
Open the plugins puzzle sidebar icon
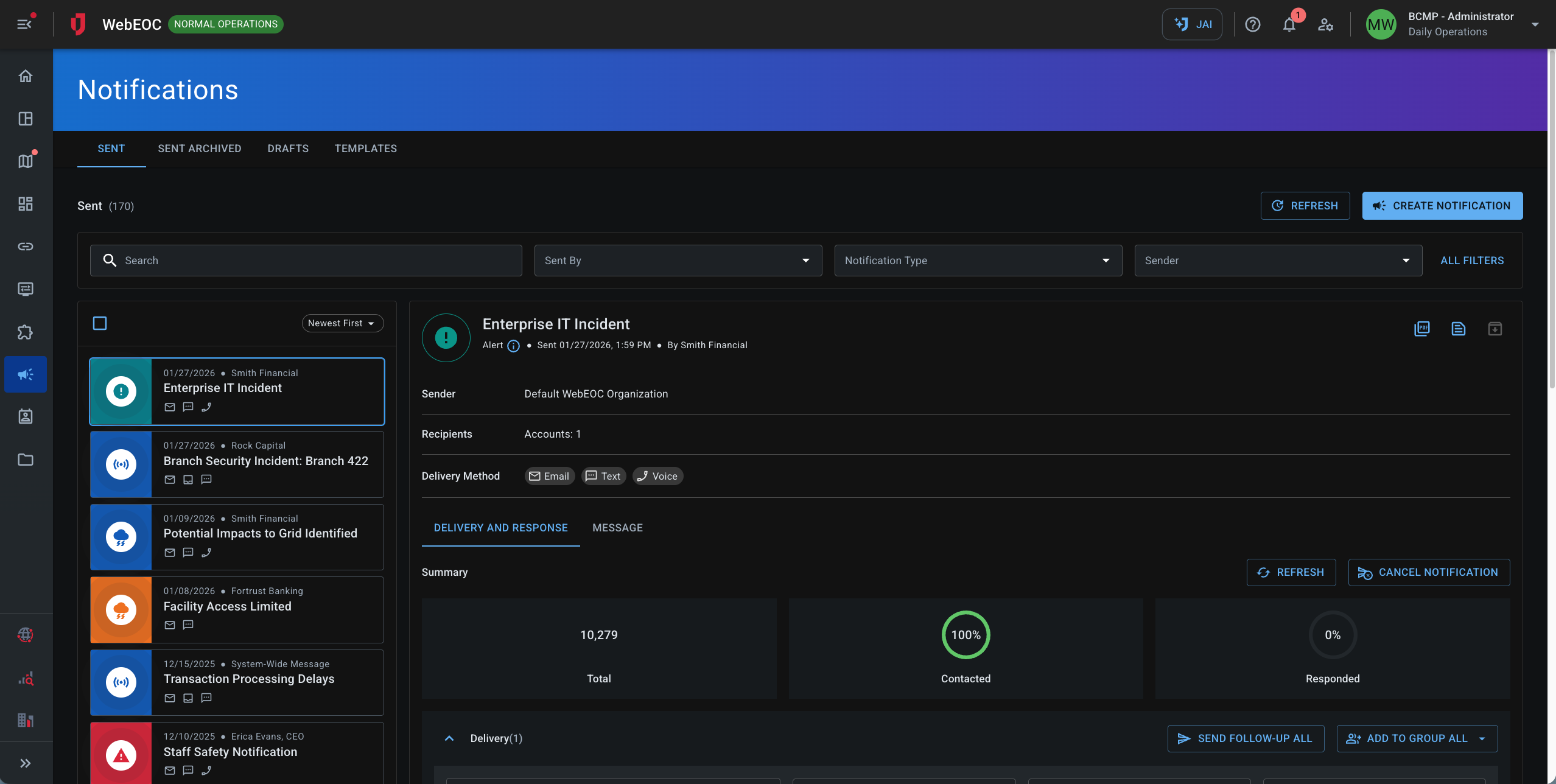(26, 332)
